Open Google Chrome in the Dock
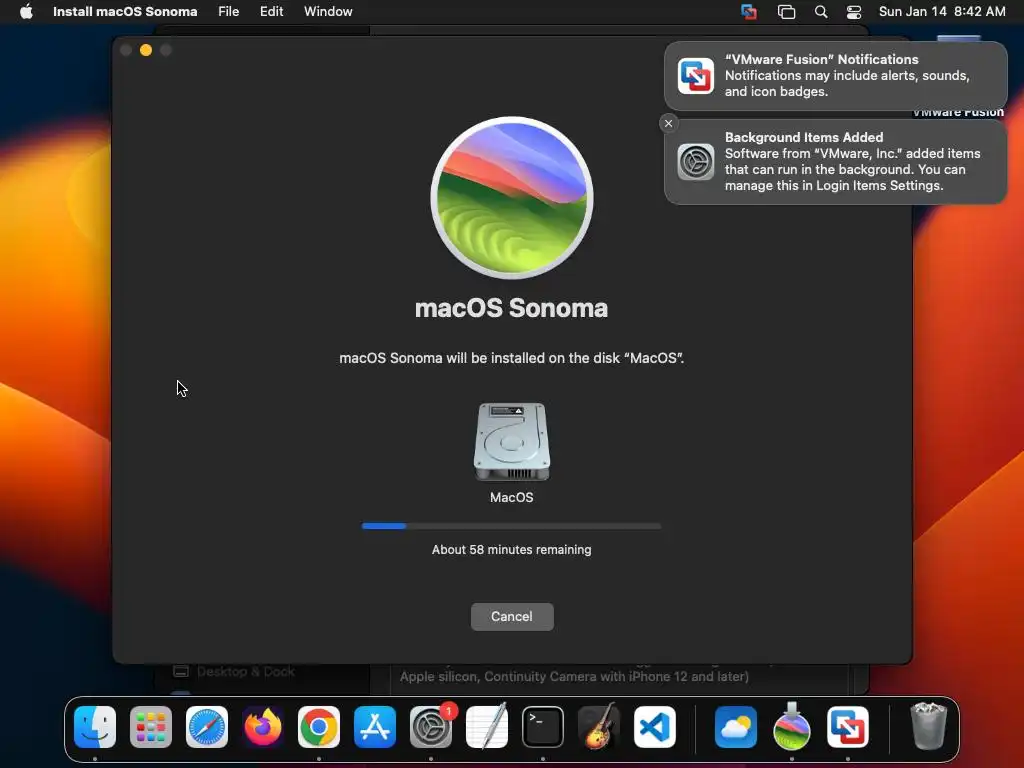 (319, 727)
